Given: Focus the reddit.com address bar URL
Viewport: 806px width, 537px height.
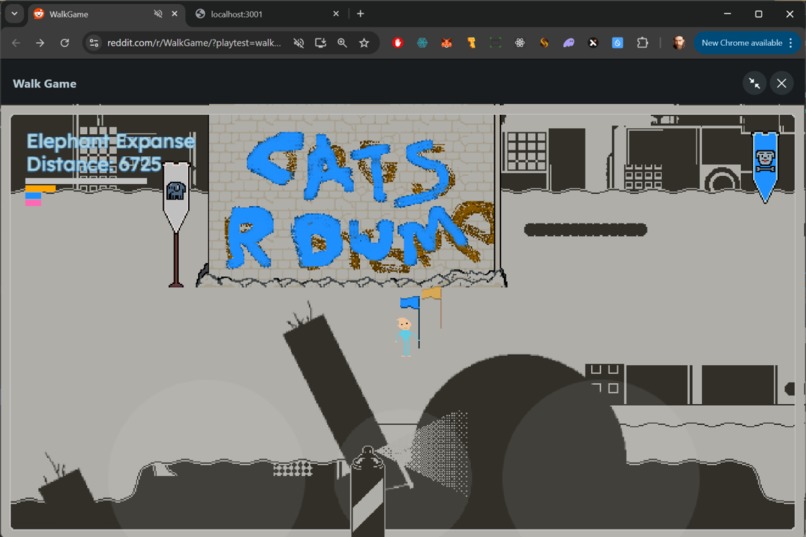Looking at the screenshot, I should point(194,43).
